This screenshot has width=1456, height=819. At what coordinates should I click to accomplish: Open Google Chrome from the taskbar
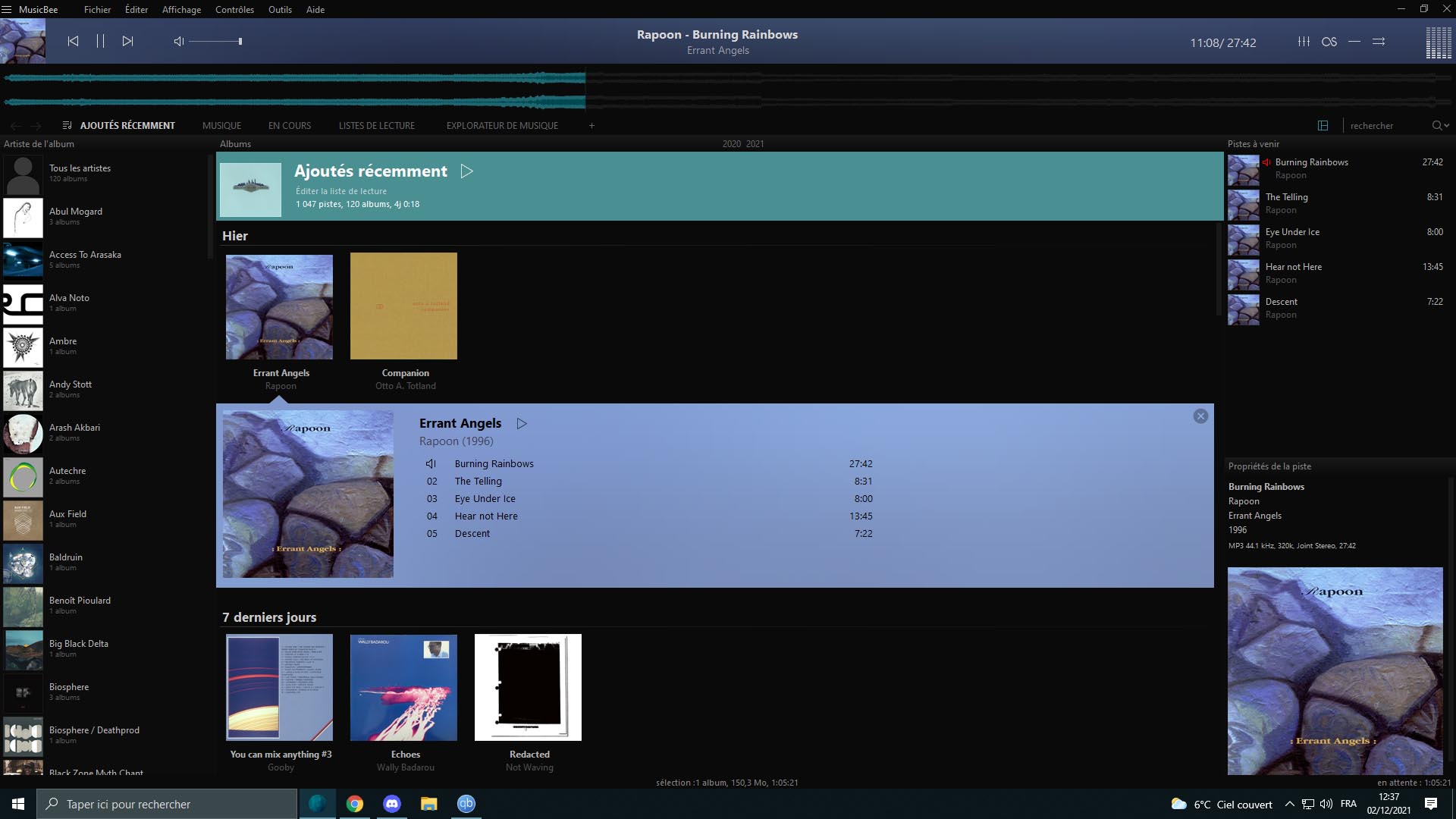point(355,804)
